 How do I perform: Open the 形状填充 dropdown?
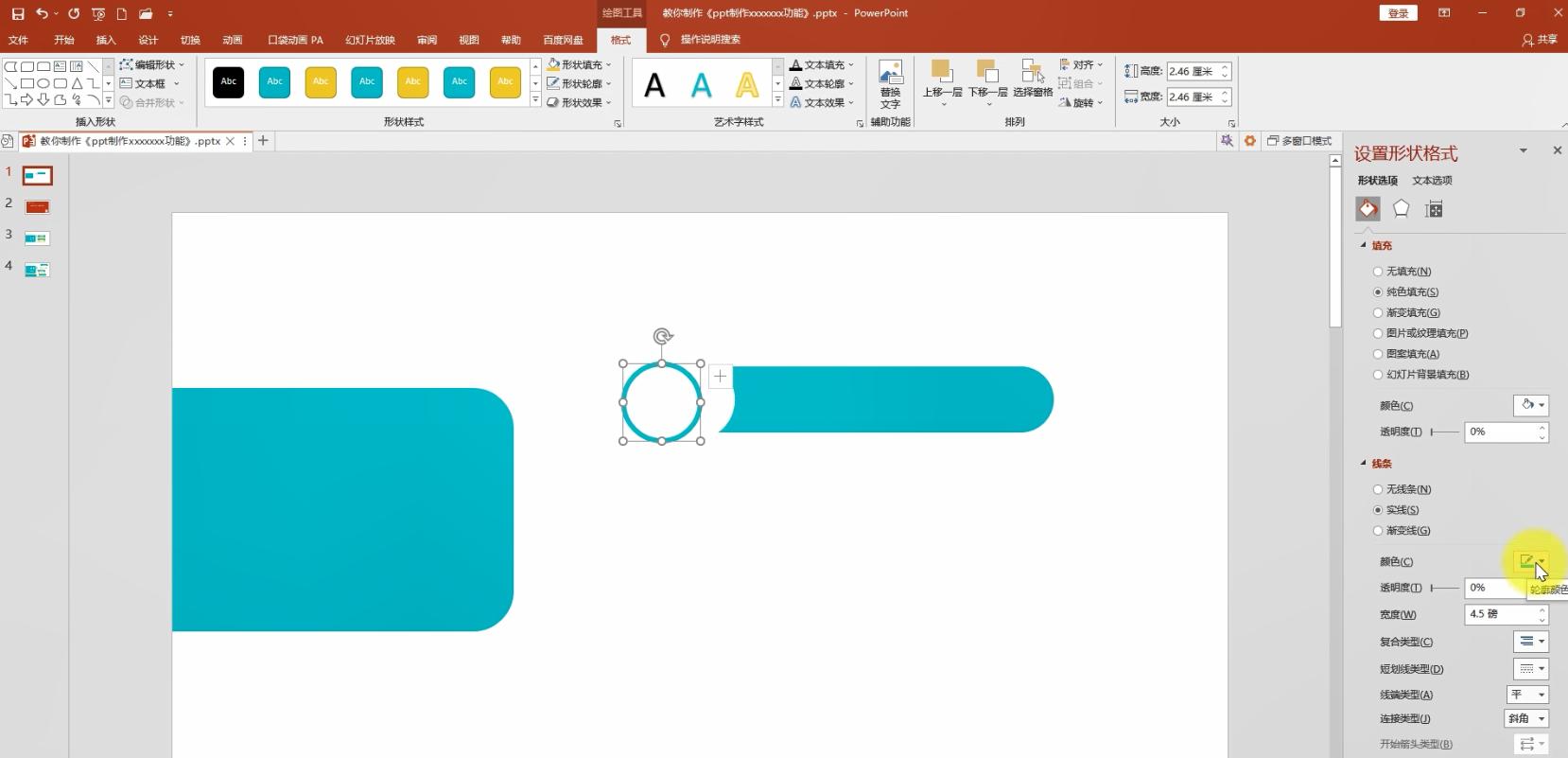pyautogui.click(x=579, y=64)
